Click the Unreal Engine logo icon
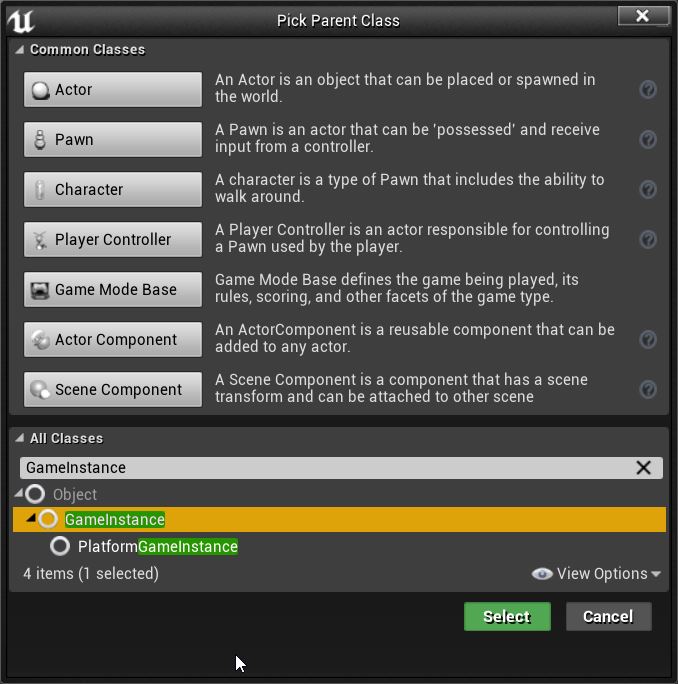This screenshot has width=678, height=684. click(22, 19)
